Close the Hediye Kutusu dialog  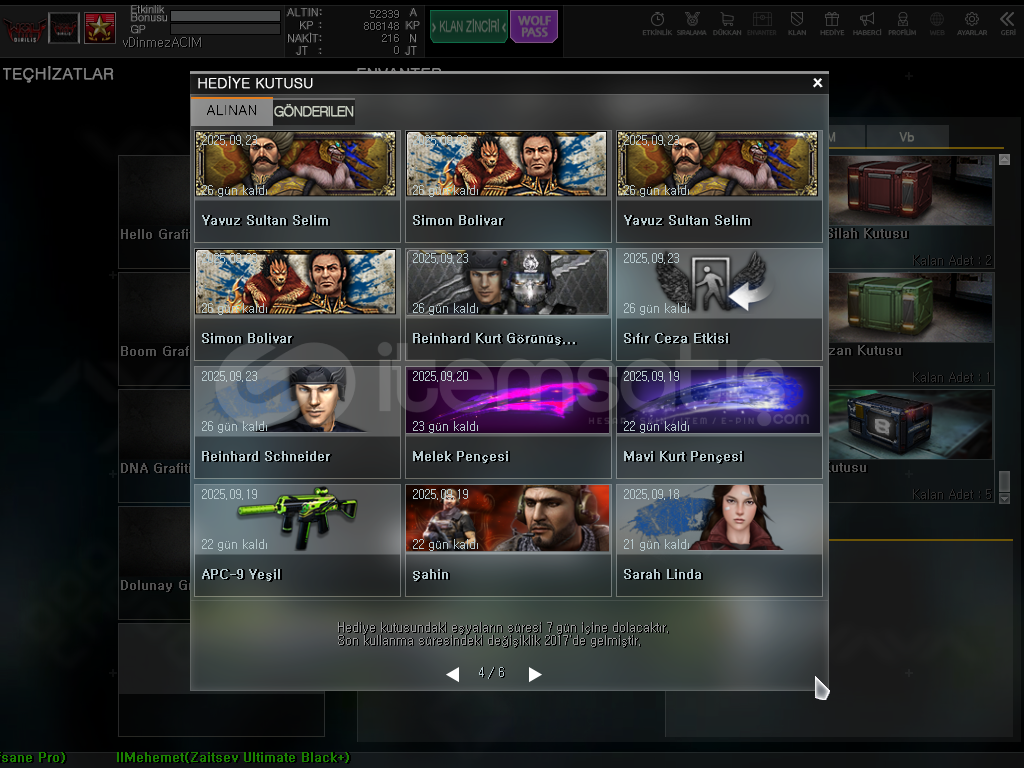pos(817,83)
